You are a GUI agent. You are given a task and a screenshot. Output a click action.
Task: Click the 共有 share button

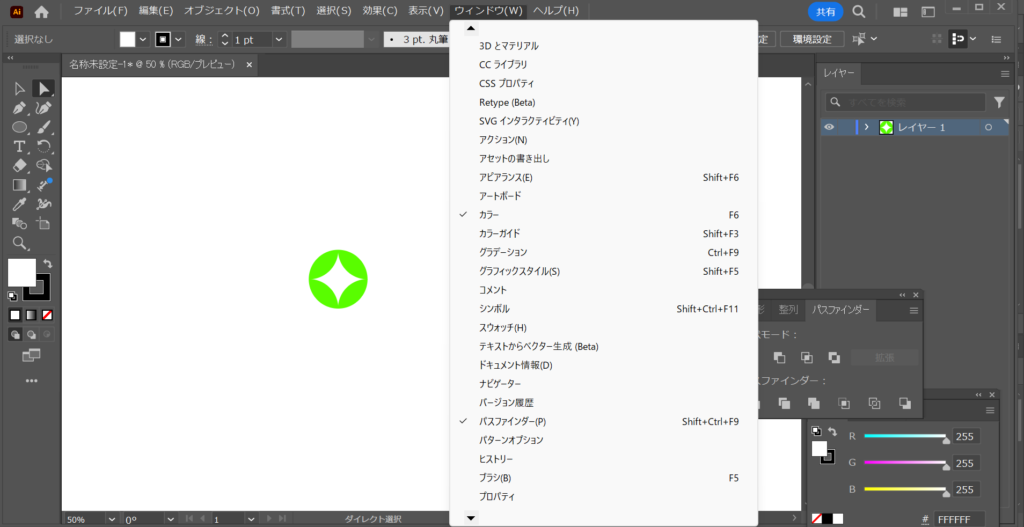pos(825,11)
